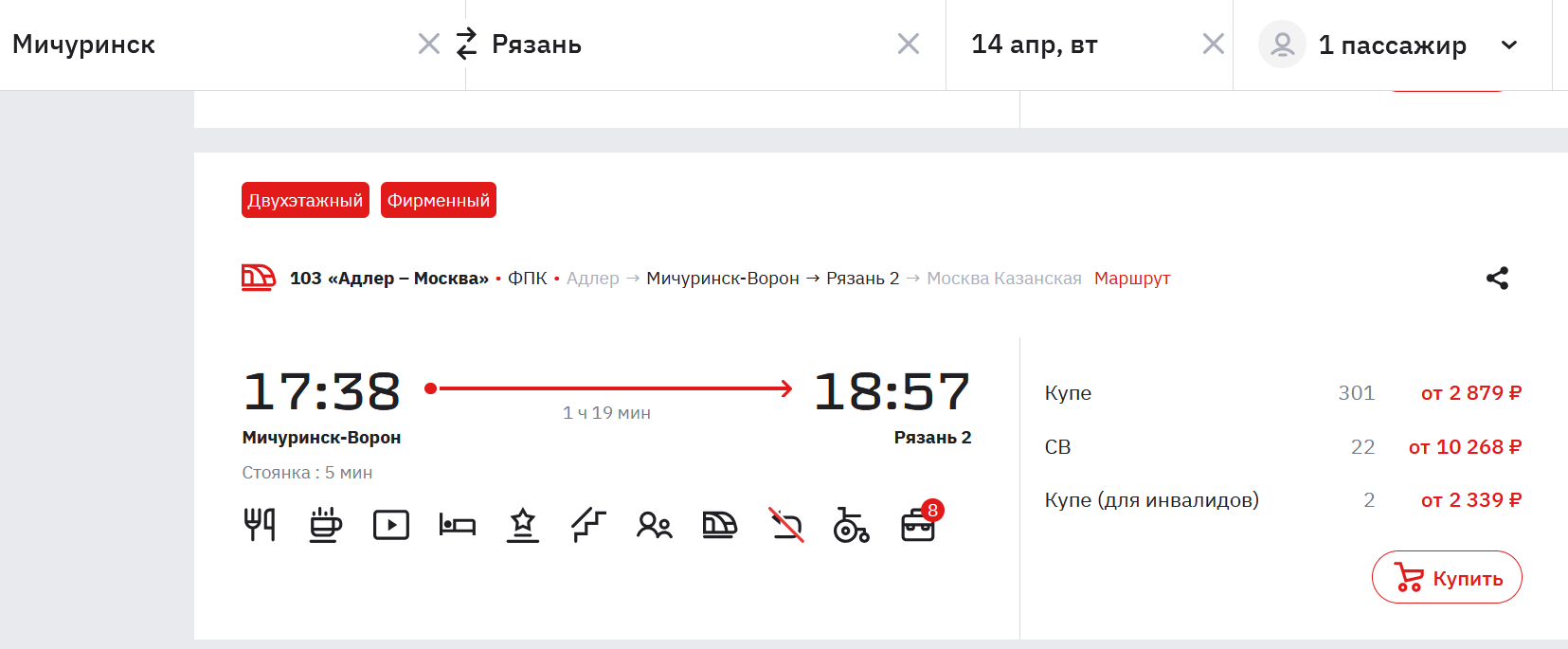Clear the 14 апр date field

pos(1214,44)
